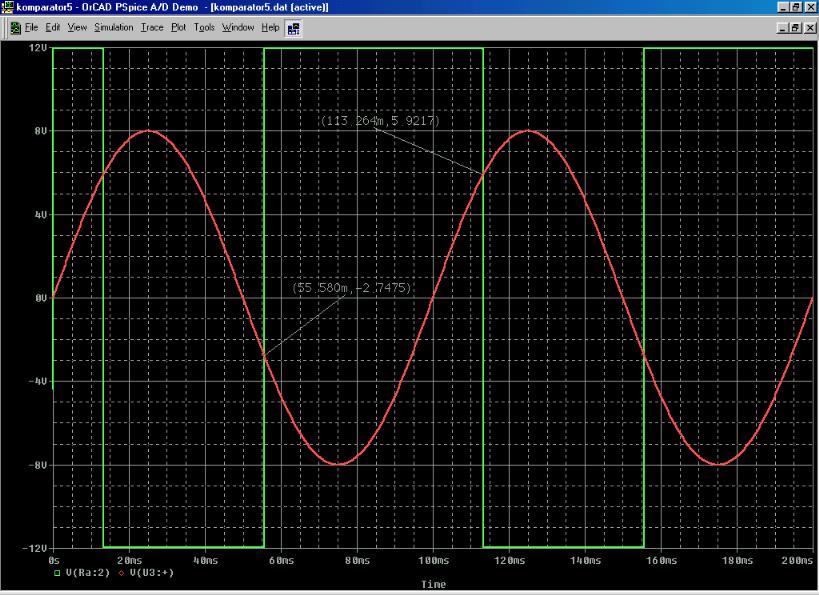Open the View menu
This screenshot has height=595, width=819.
click(76, 27)
